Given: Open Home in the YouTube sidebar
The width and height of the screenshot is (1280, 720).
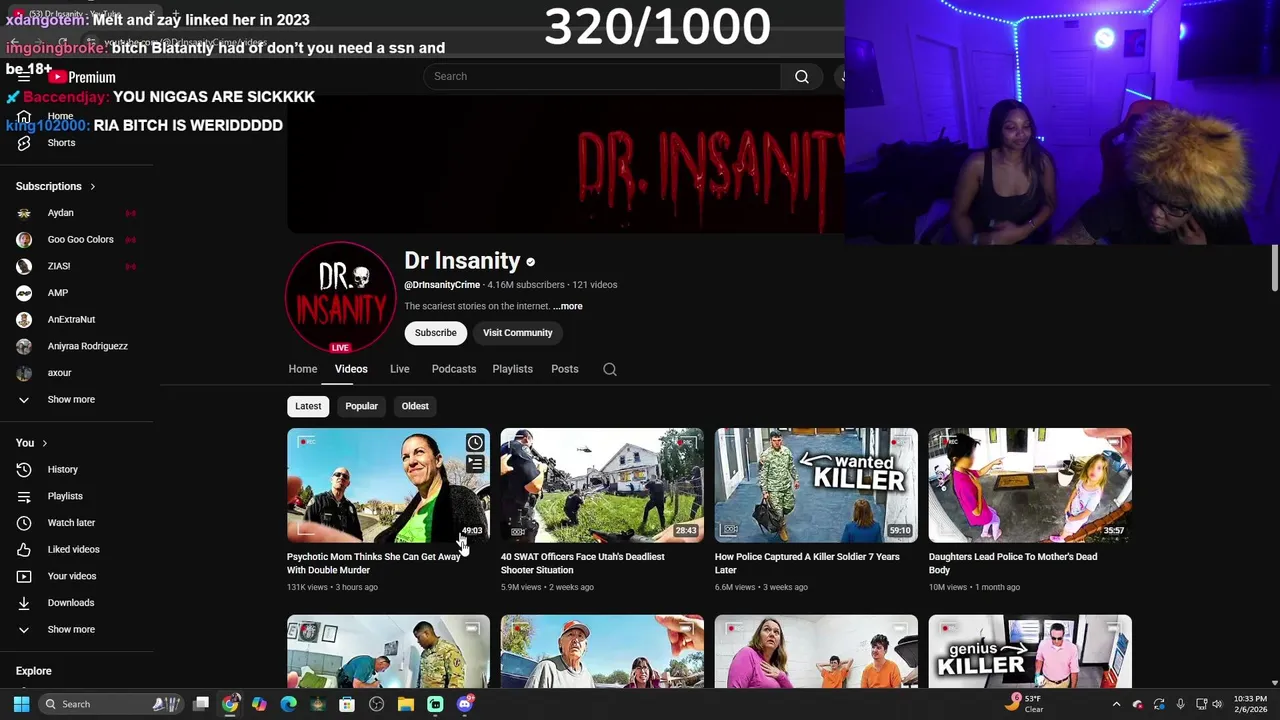Looking at the screenshot, I should [x=60, y=116].
